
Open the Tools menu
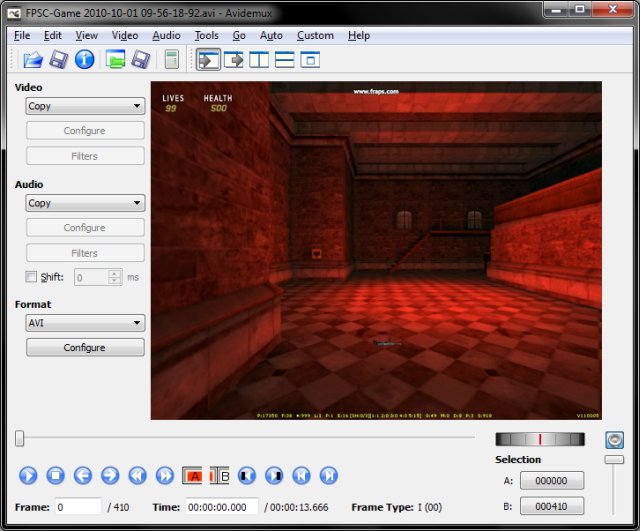tap(207, 36)
